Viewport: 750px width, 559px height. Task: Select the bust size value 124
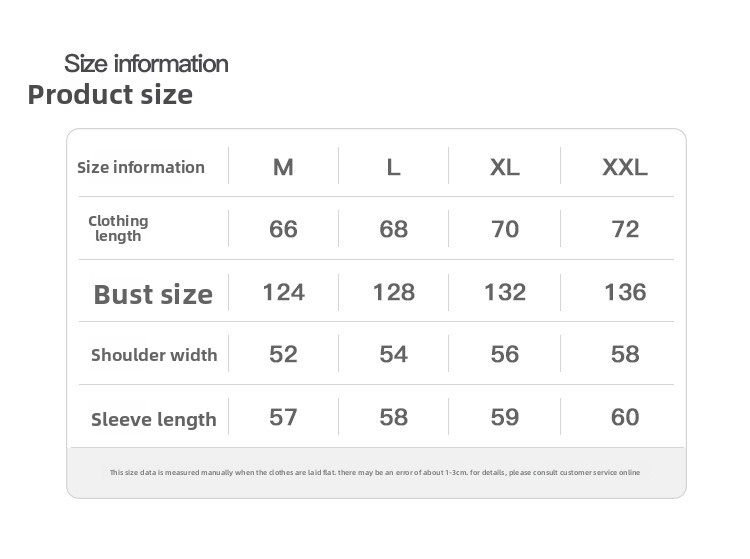tap(283, 292)
